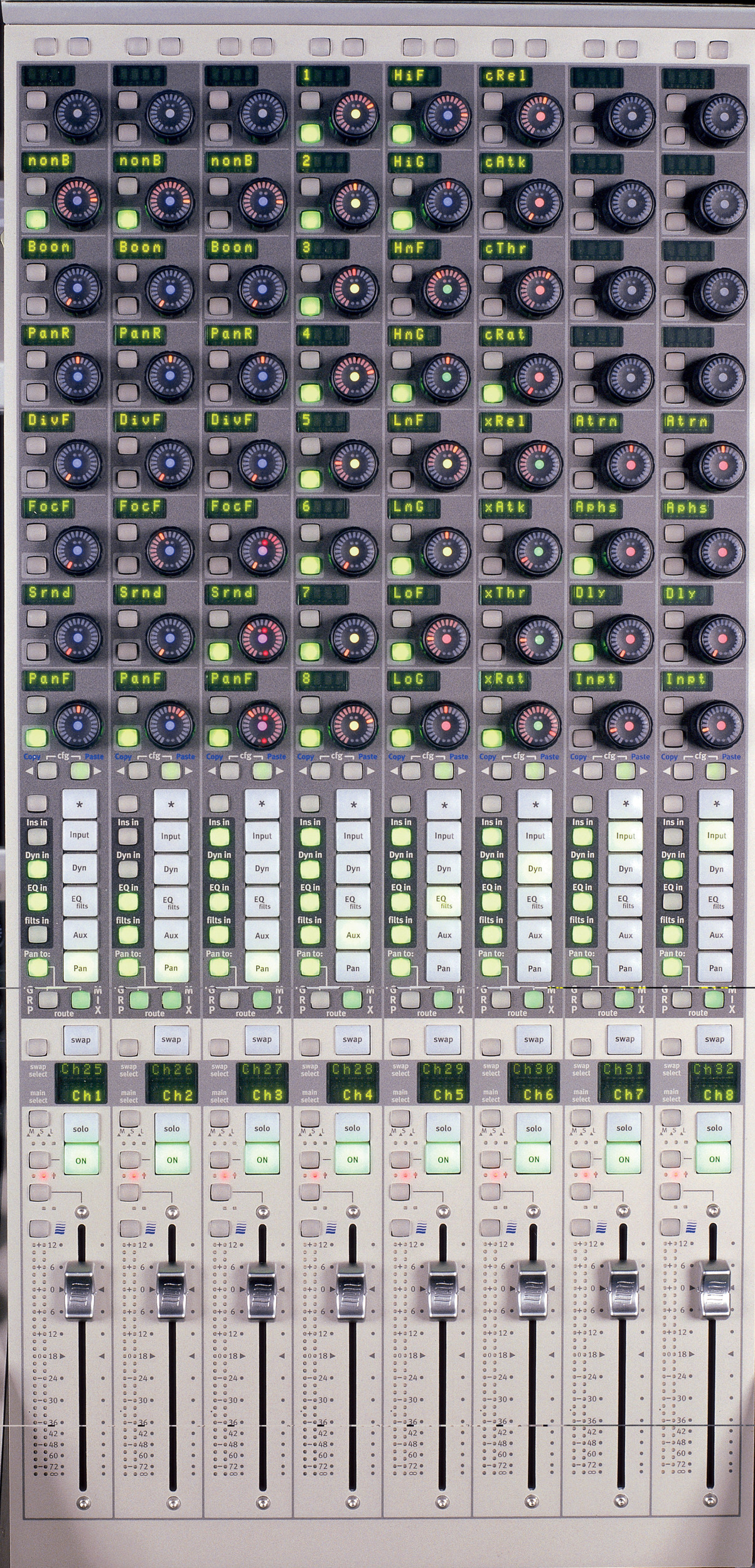Screen dimensions: 755x1568
Task: Toggle Ins in on the Ch8 strip
Action: [x=673, y=837]
